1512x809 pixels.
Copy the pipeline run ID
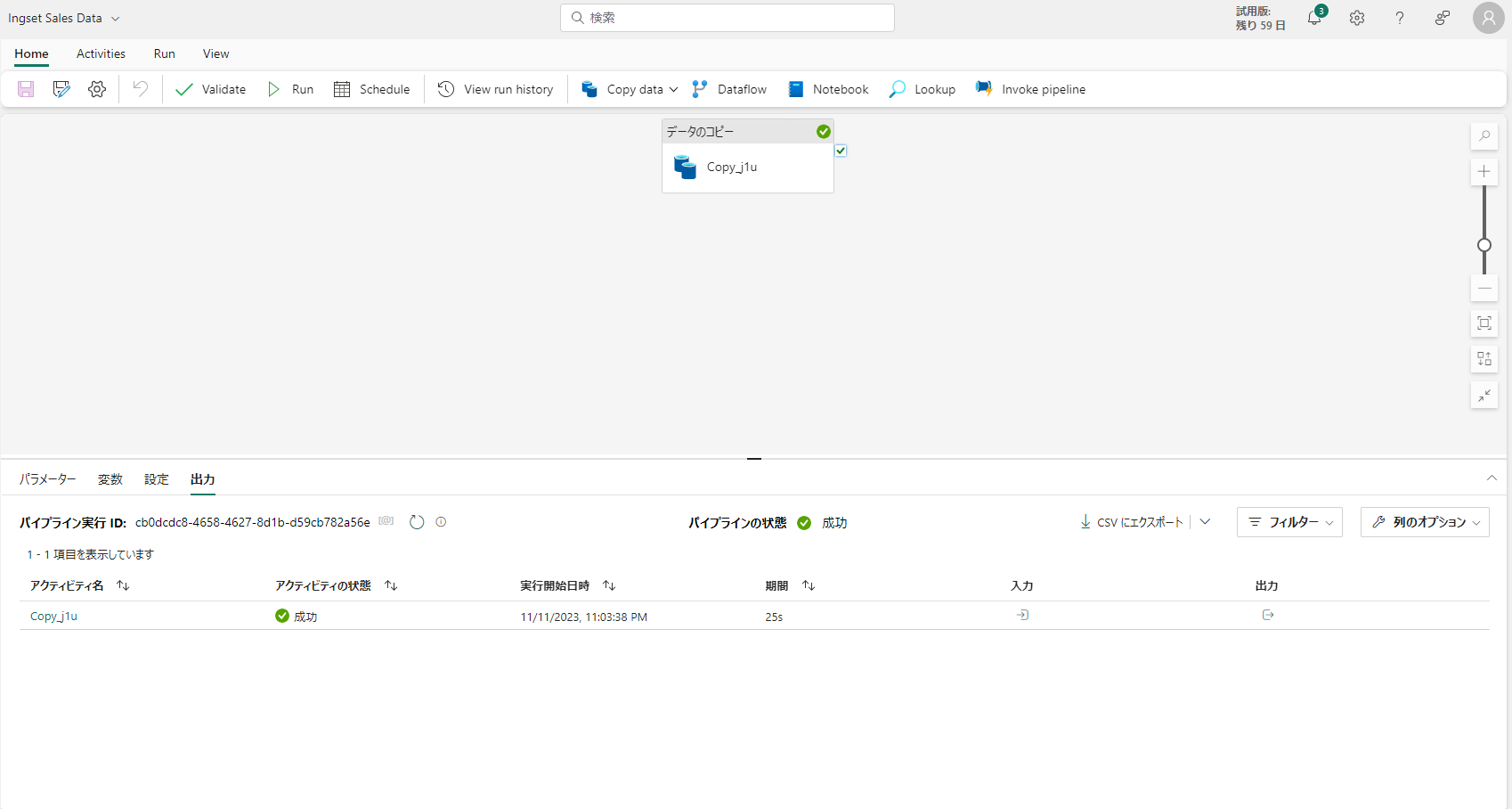click(386, 521)
